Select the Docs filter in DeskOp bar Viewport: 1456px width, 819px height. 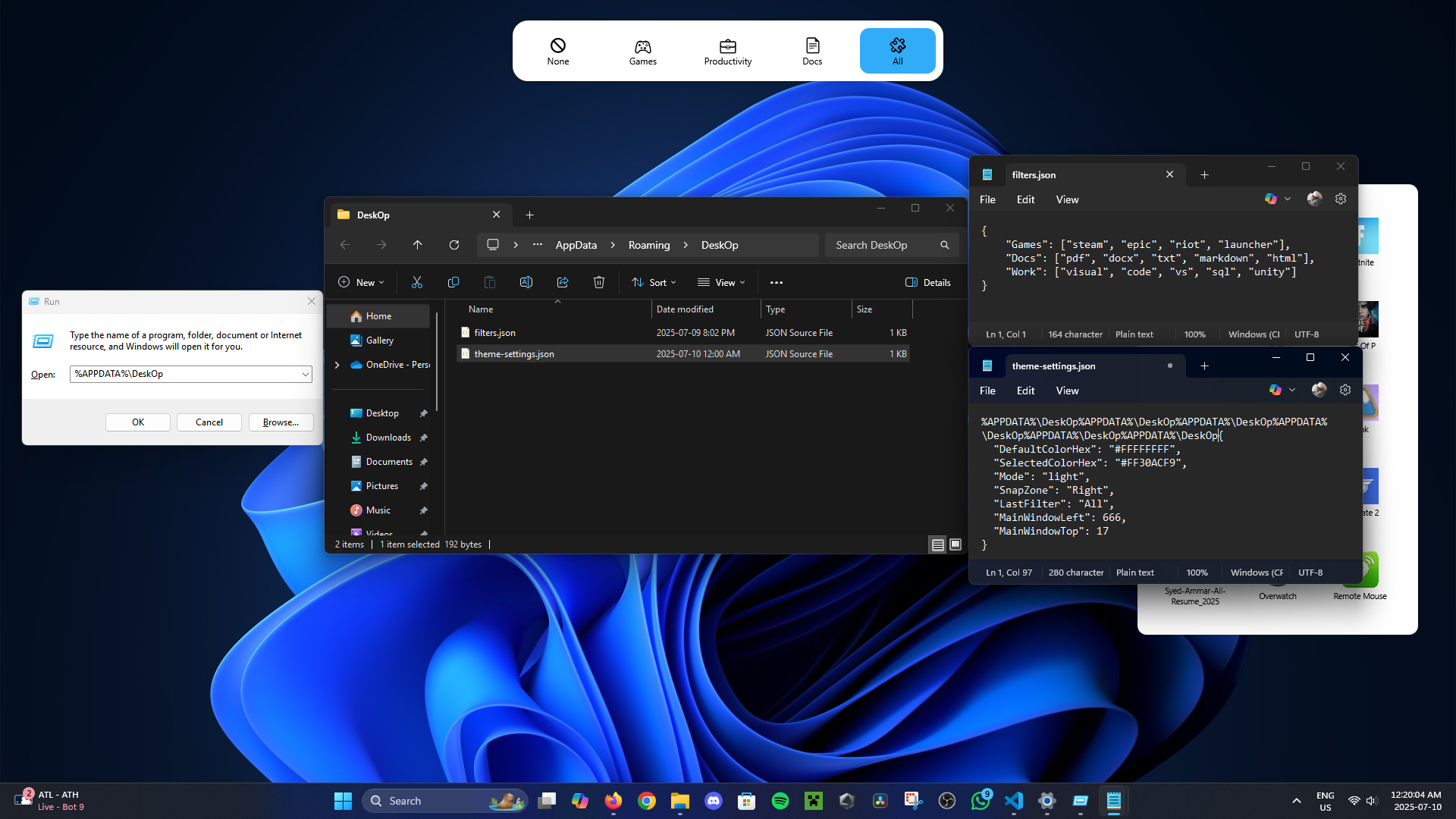click(812, 50)
